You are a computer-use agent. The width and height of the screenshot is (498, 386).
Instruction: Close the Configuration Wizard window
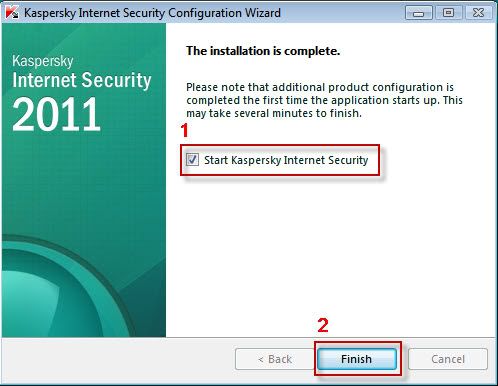click(479, 13)
